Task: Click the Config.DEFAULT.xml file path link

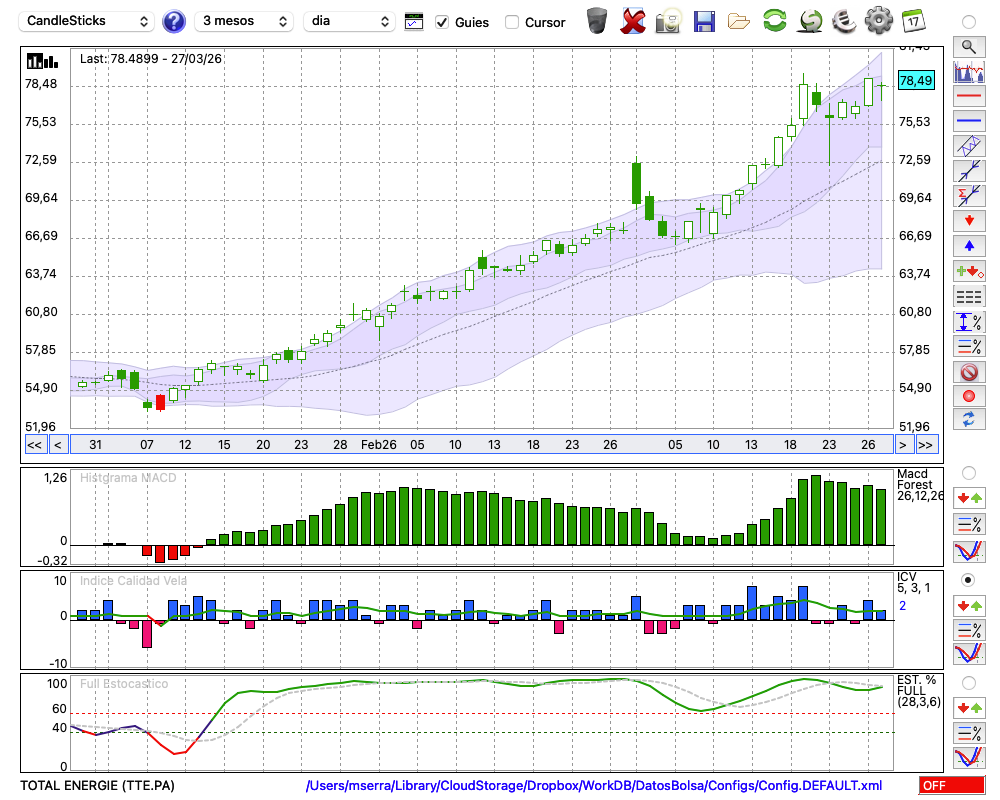Action: (594, 785)
